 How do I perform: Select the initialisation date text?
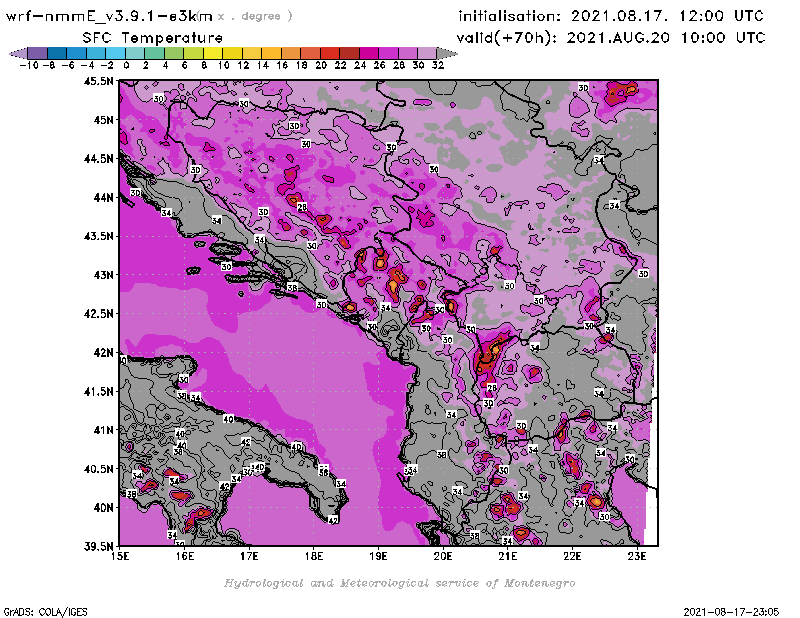point(610,16)
